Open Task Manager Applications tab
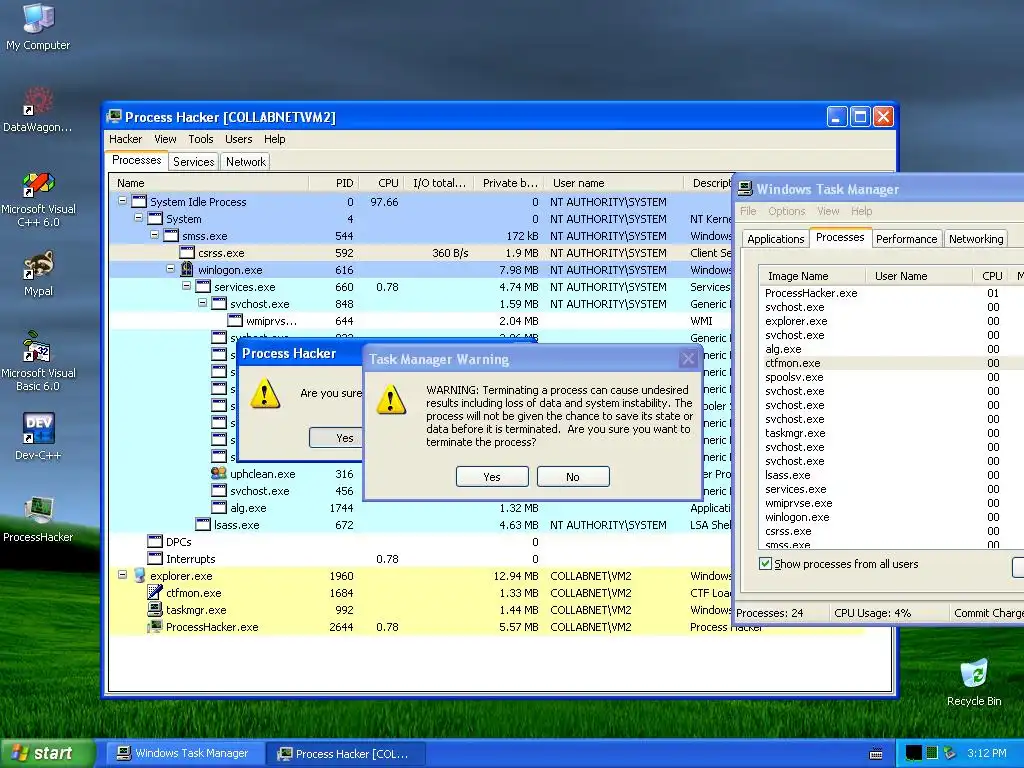Screen dimensions: 1024x768 click(775, 239)
